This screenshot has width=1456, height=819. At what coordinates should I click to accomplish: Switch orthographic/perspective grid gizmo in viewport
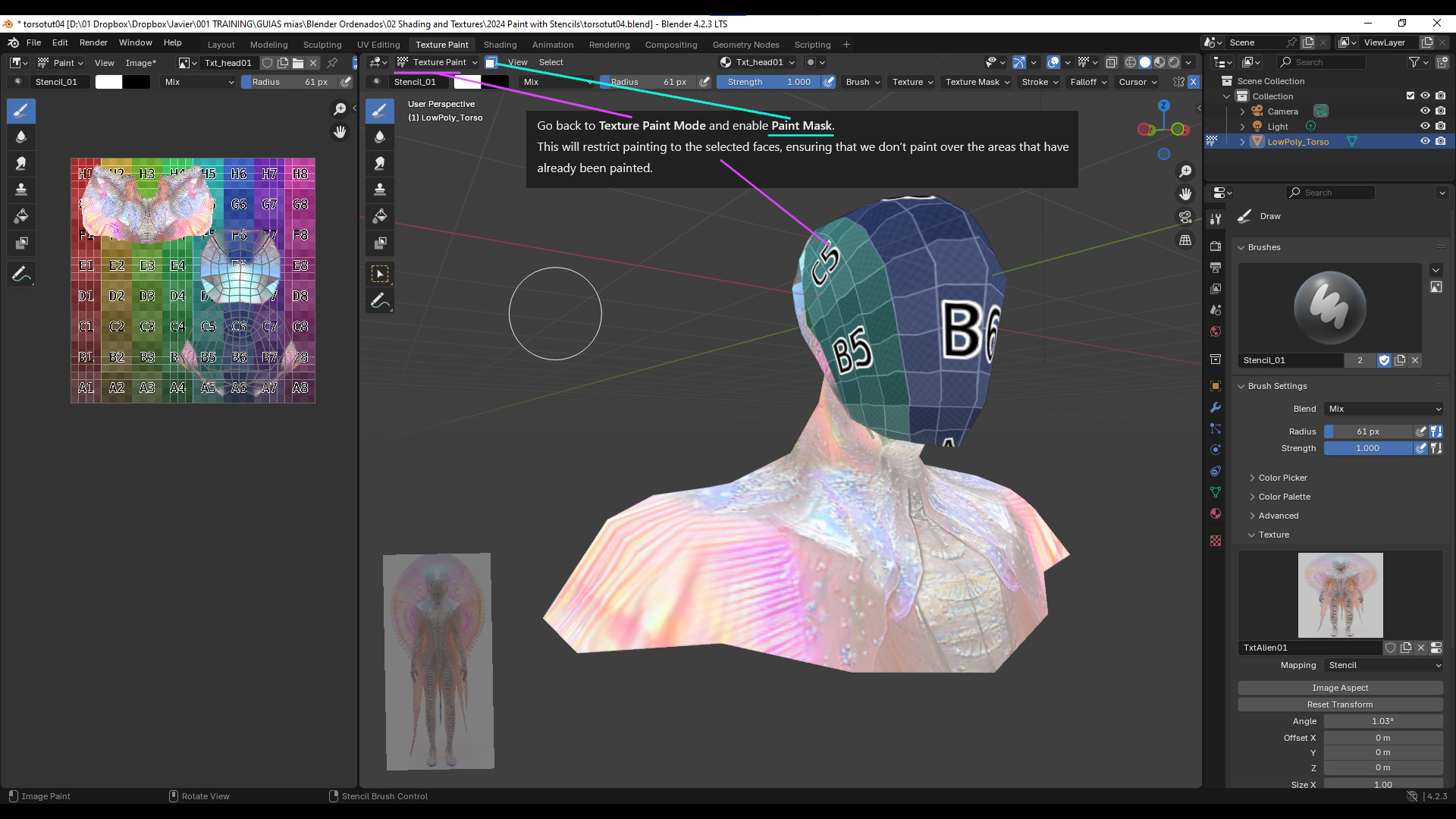point(1185,240)
